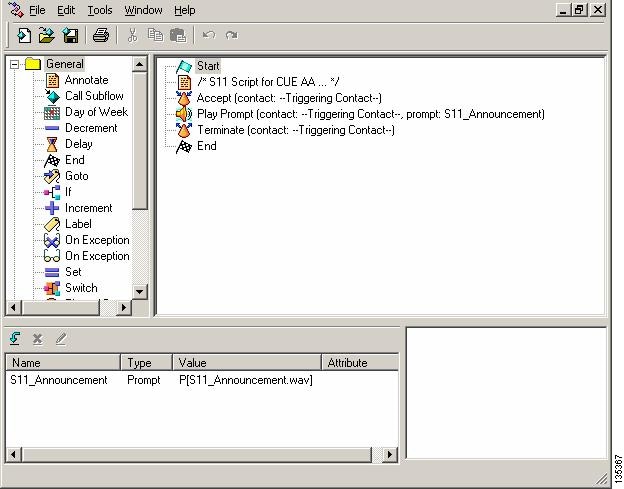Open the Tools menu
624x489 pixels.
point(99,10)
